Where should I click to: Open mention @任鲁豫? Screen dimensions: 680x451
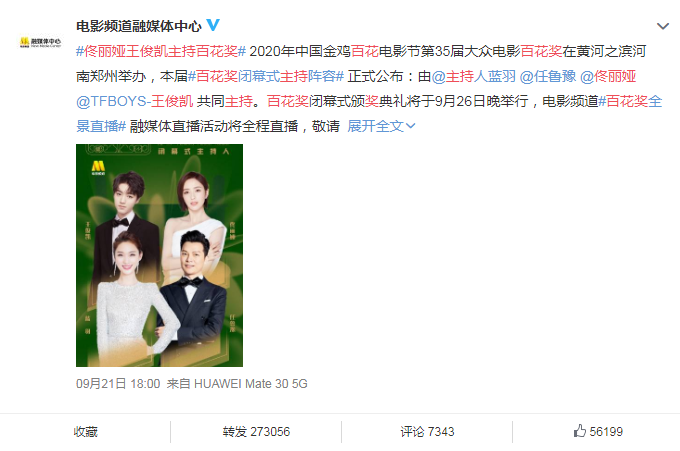(548, 76)
